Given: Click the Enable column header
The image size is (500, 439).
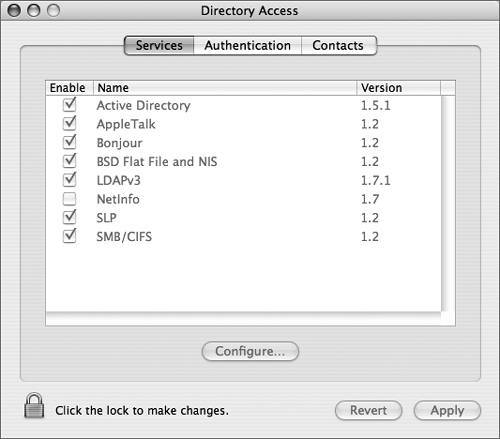Looking at the screenshot, I should coord(69,88).
